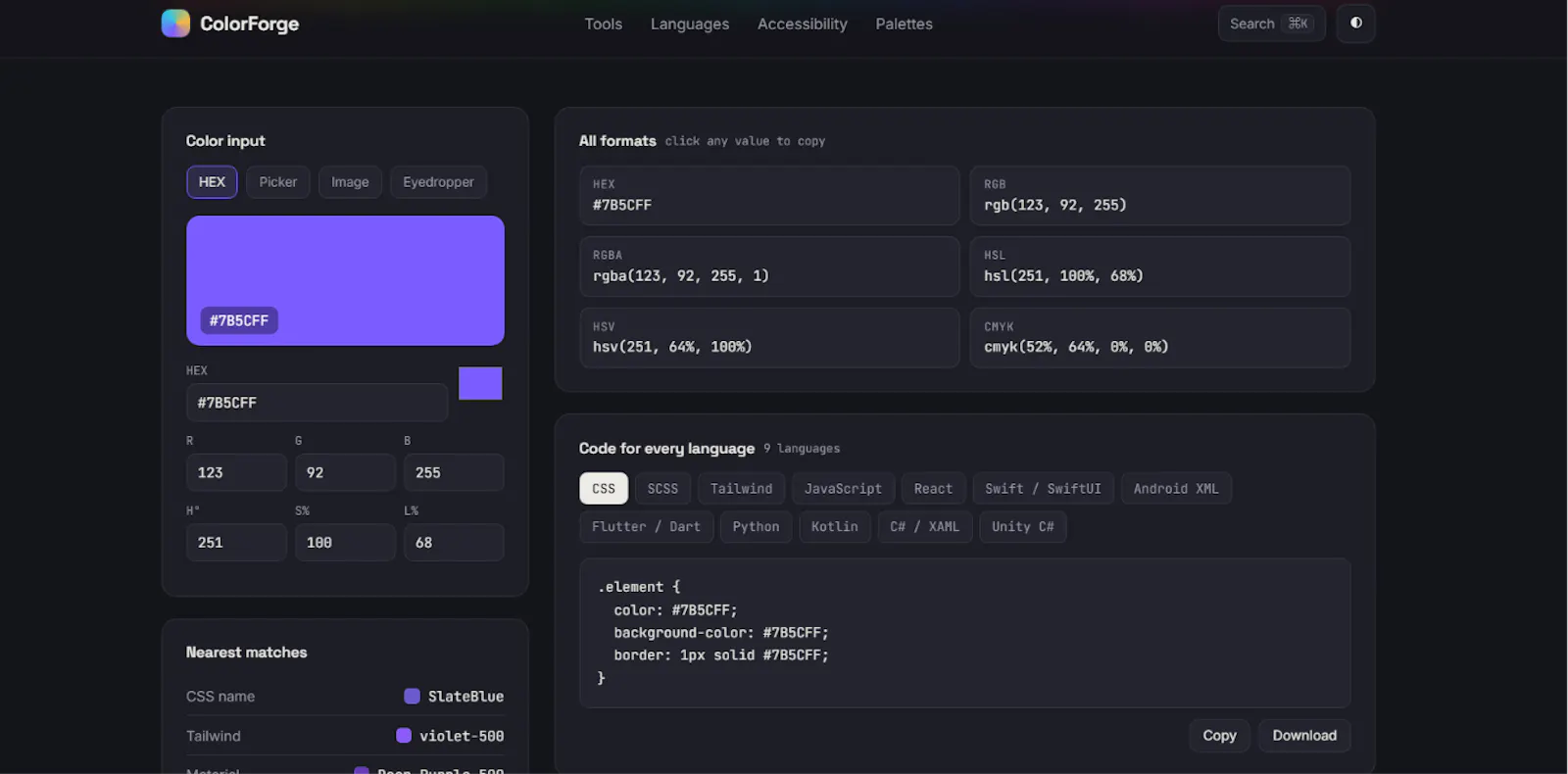
Task: Open the small color swatch beside HEX field
Action: click(x=480, y=383)
